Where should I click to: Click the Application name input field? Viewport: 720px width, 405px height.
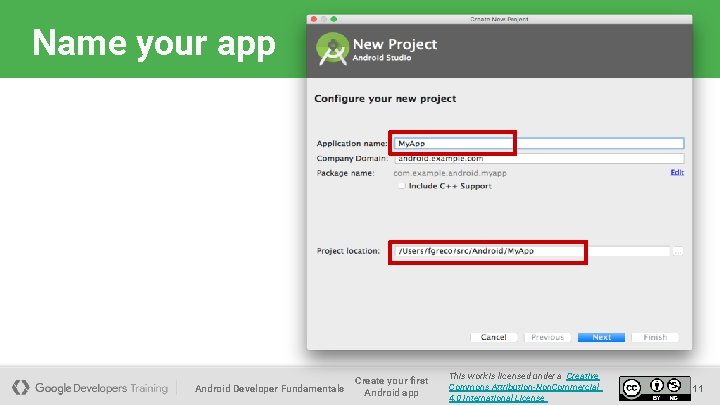pos(539,143)
